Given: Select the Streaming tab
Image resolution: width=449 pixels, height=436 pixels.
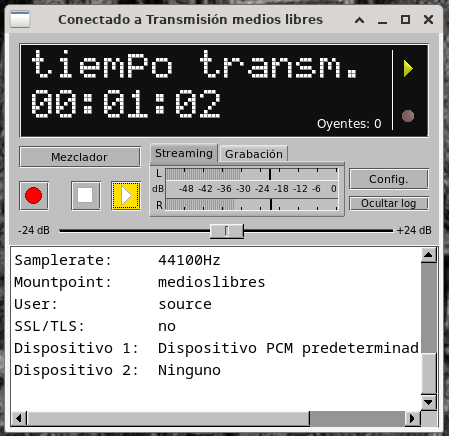Looking at the screenshot, I should click(x=184, y=153).
